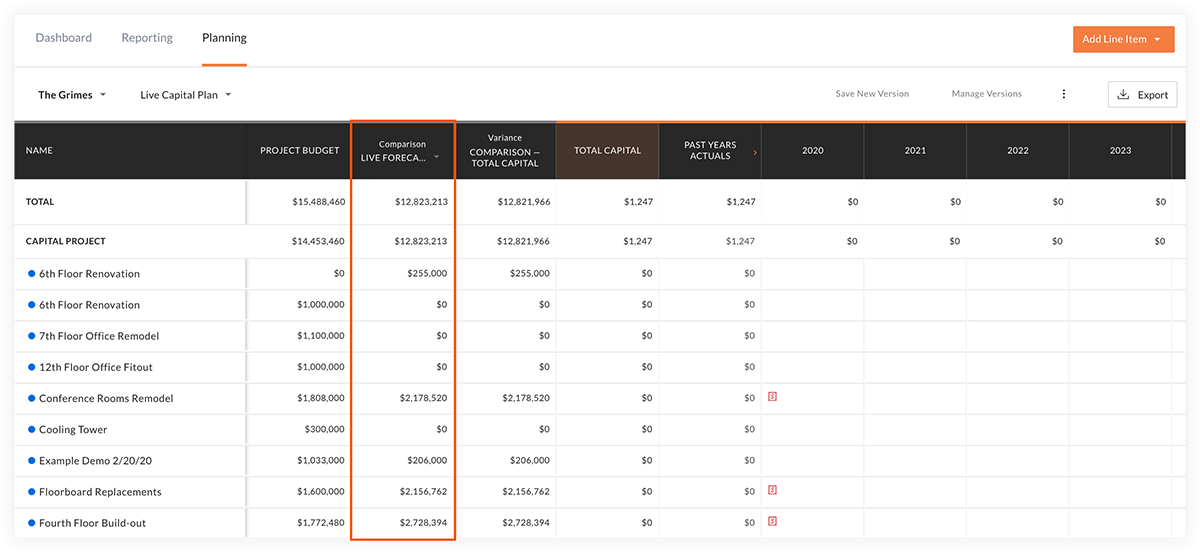Click the PROJECT BUDGET column header
Image resolution: width=1200 pixels, height=556 pixels.
click(x=300, y=151)
